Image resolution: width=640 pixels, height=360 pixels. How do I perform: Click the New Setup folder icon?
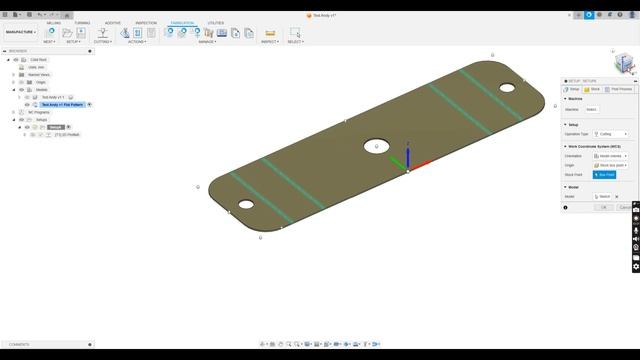(x=67, y=33)
